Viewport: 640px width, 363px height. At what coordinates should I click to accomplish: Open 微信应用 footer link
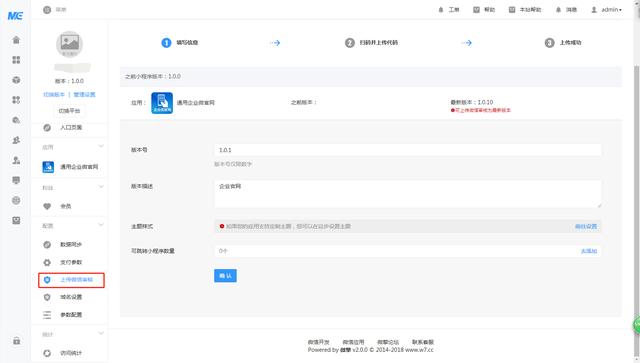[353, 342]
